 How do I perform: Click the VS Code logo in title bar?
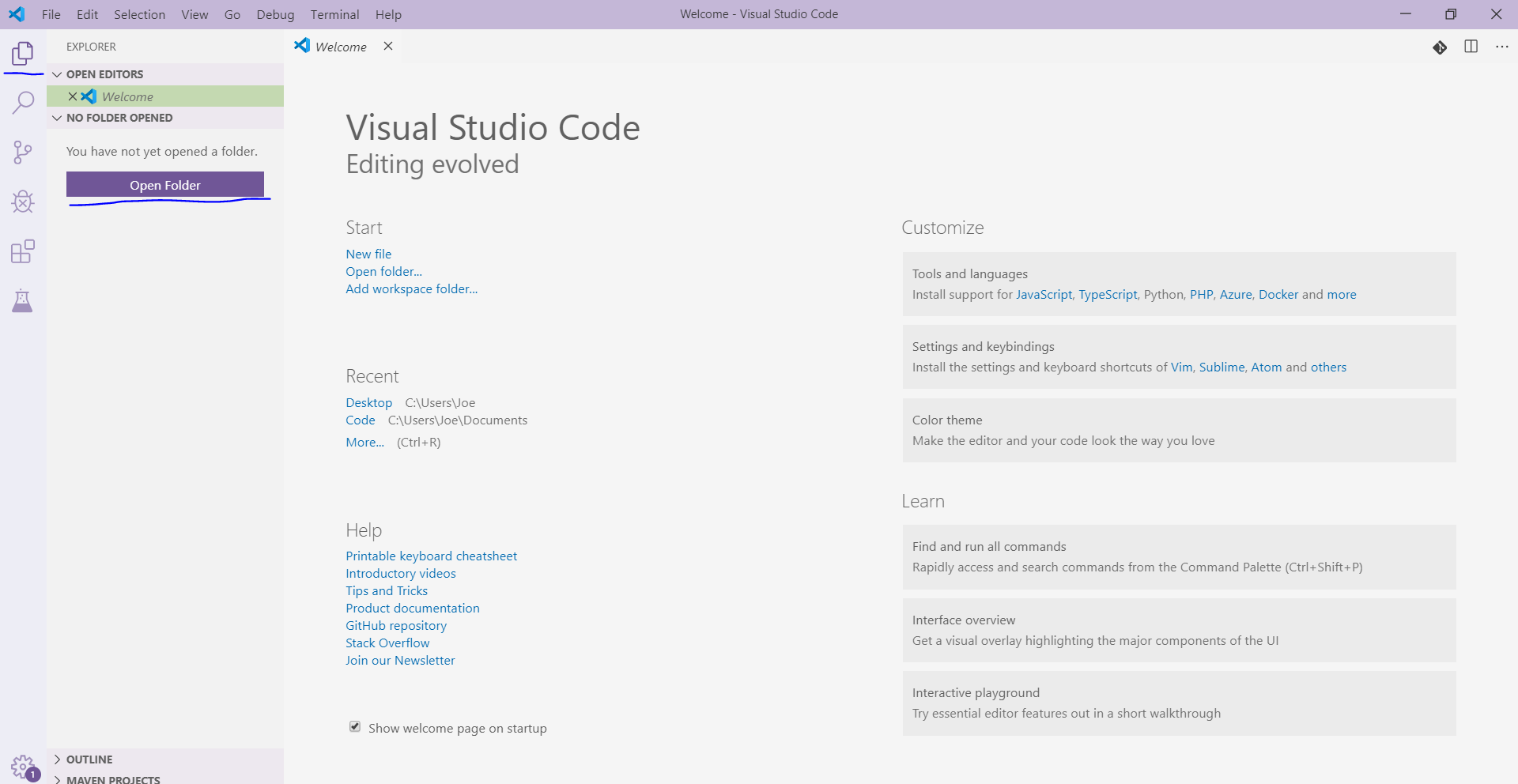coord(17,14)
